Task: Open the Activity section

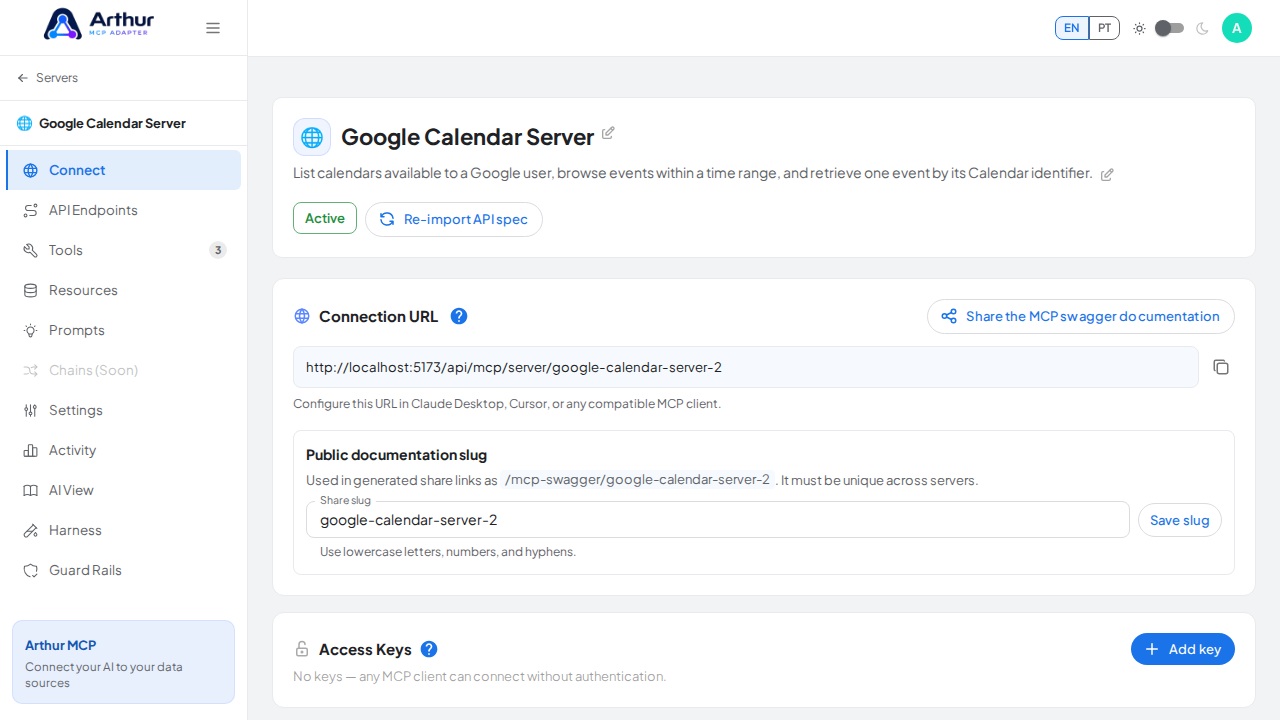Action: (123, 450)
